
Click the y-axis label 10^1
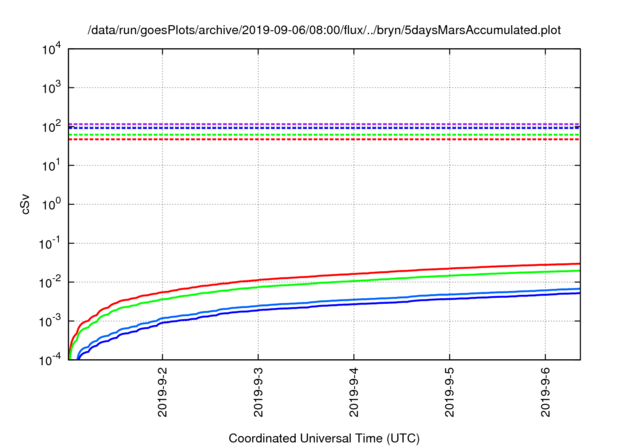coord(52,166)
